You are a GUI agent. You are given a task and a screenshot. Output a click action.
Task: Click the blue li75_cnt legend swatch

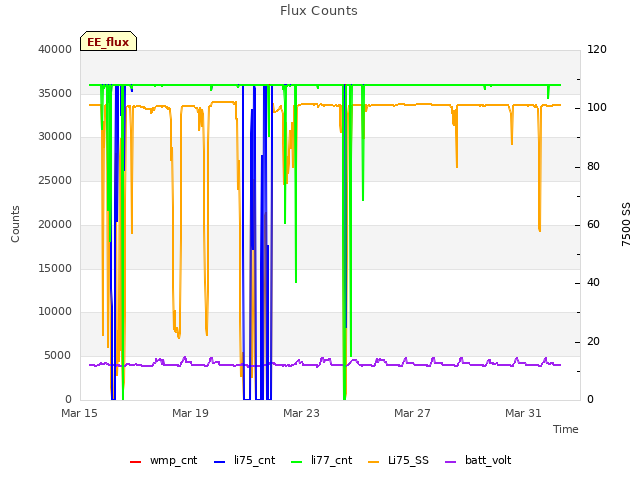[x=220, y=462]
